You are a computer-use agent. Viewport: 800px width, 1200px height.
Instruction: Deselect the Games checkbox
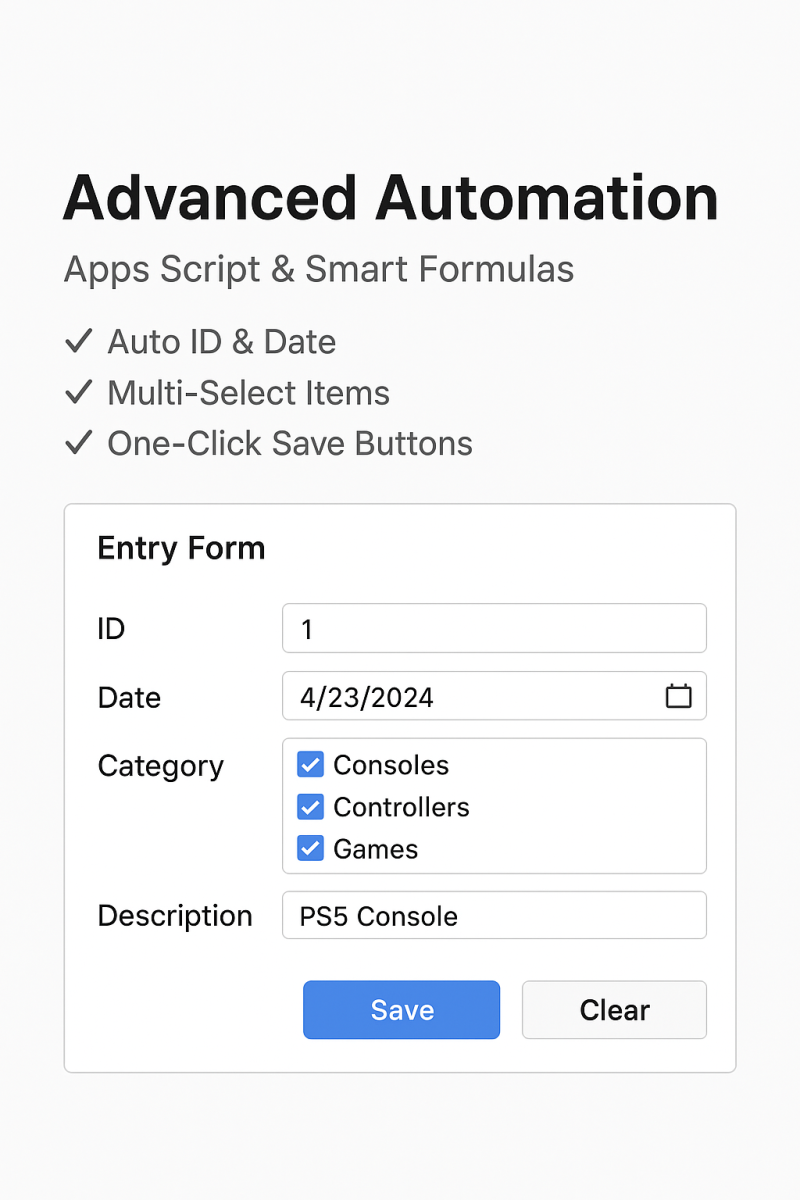coord(311,849)
